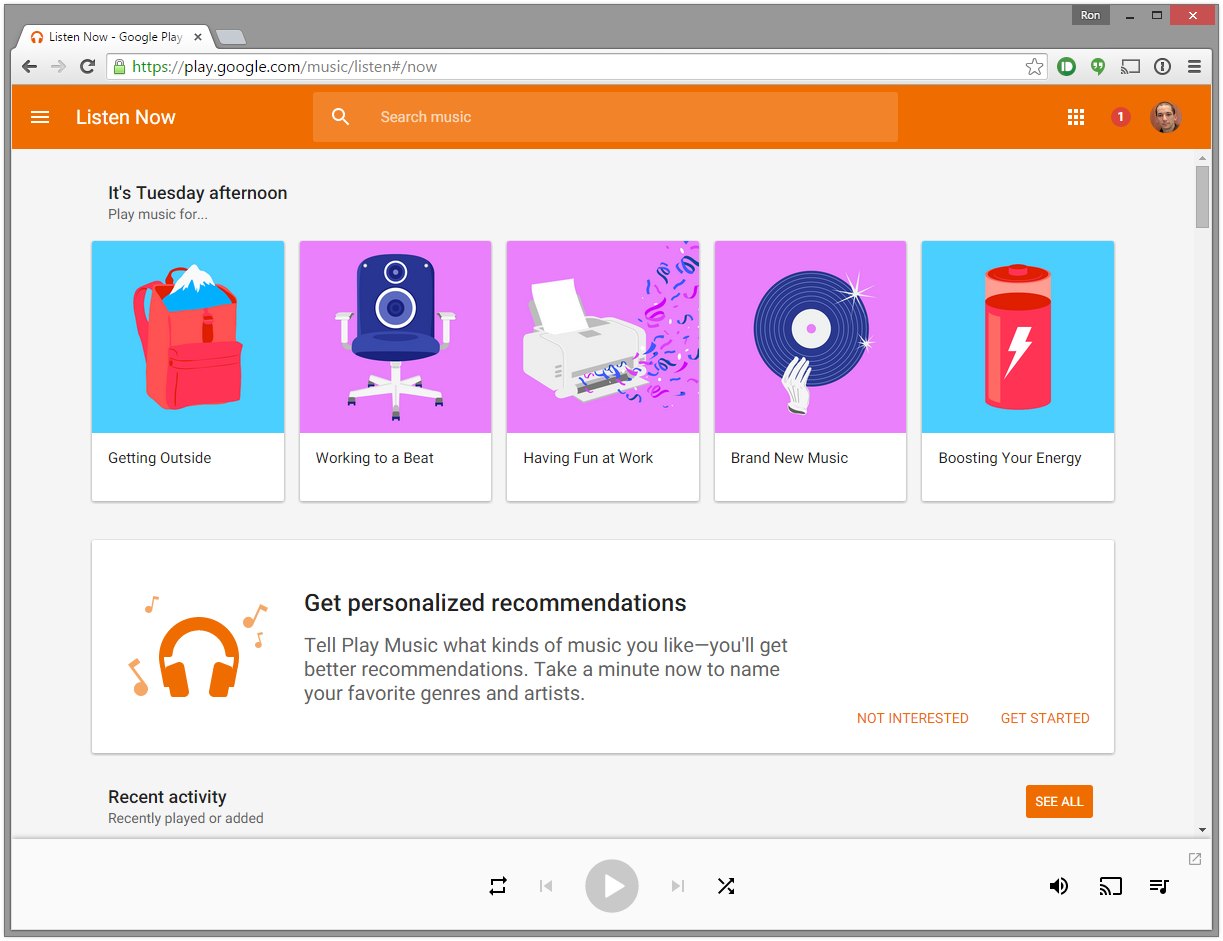Open the Having Fun at Work card
This screenshot has height=941, width=1223.
tap(603, 371)
